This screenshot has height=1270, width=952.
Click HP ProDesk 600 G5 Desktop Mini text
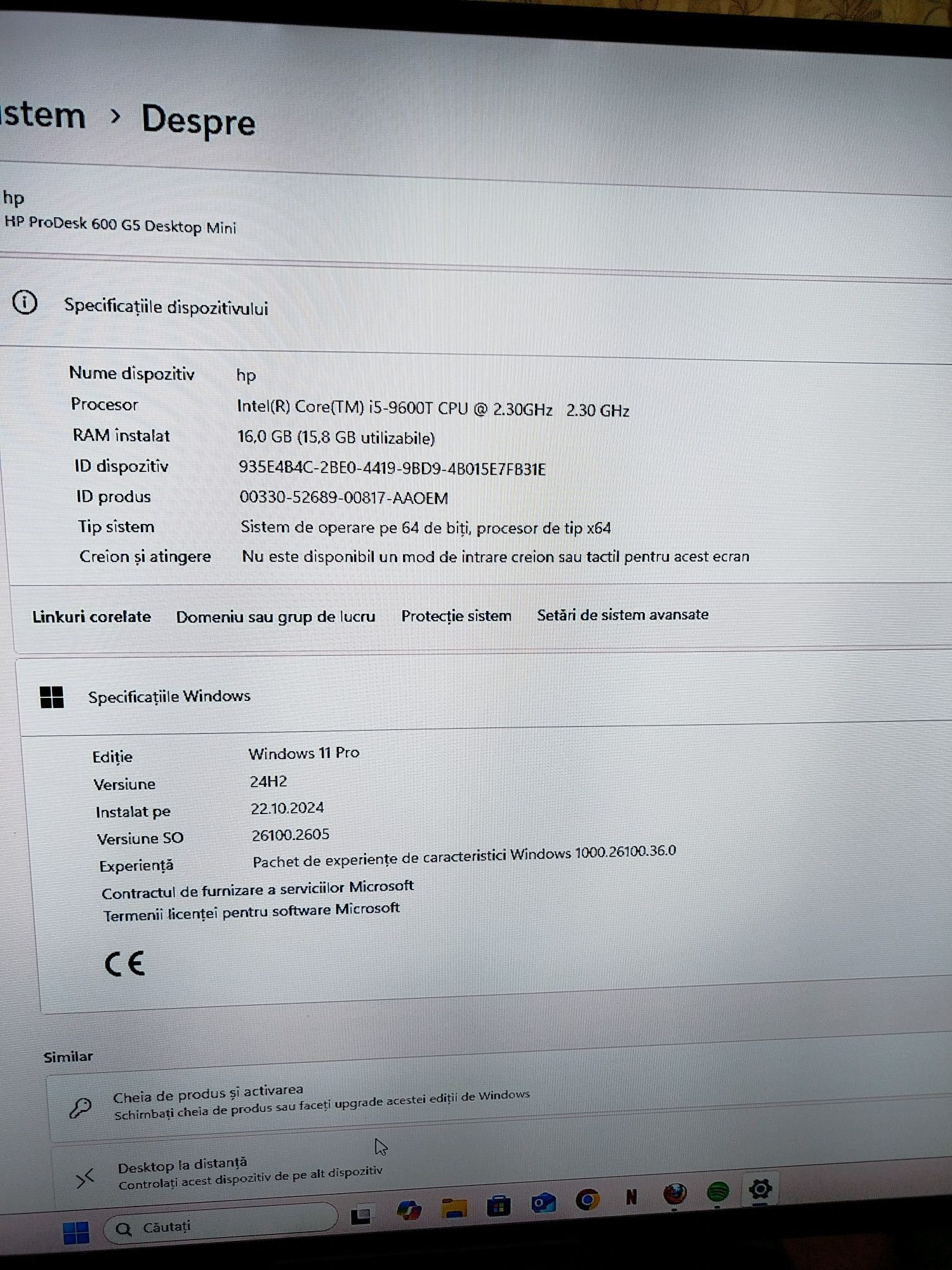tap(121, 224)
